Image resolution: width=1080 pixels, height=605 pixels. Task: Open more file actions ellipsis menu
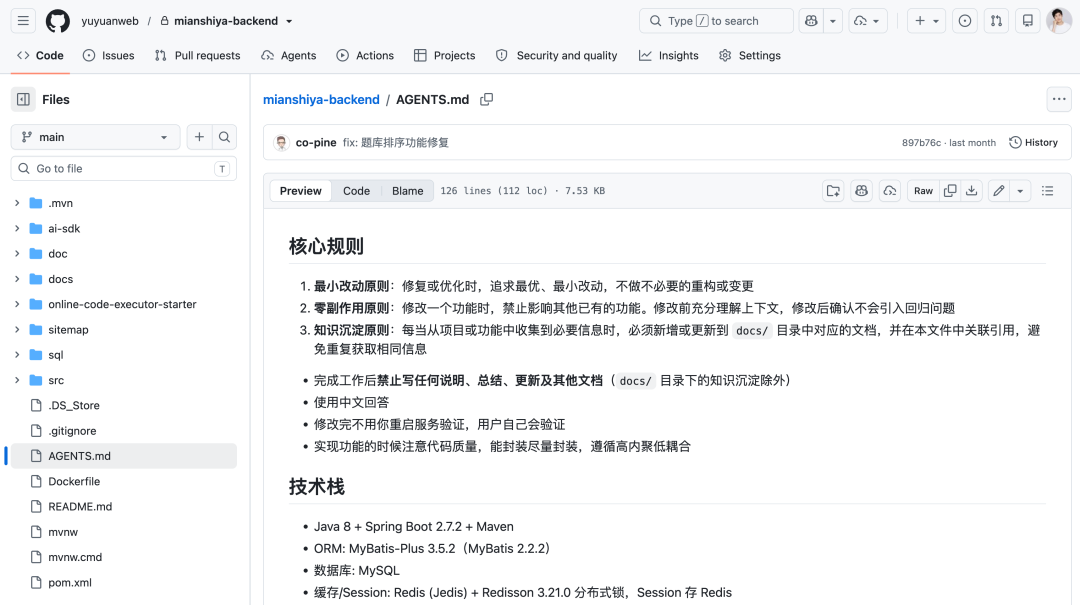pyautogui.click(x=1059, y=99)
